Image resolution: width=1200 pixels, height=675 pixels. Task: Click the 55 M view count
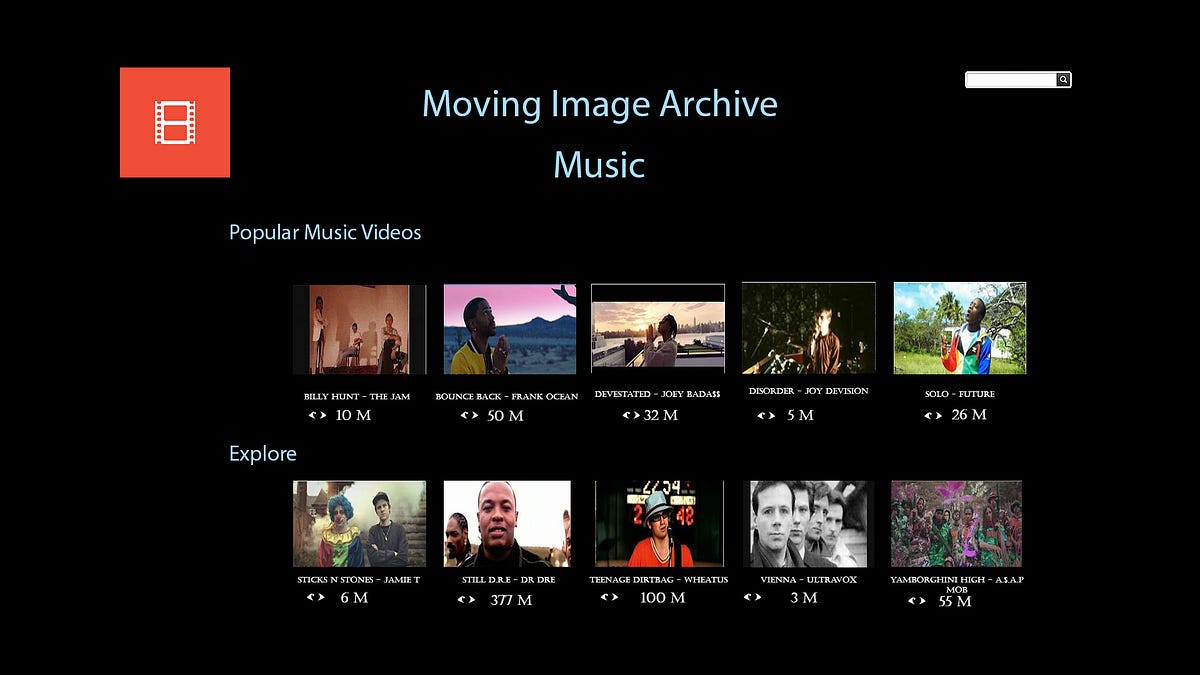click(x=955, y=602)
